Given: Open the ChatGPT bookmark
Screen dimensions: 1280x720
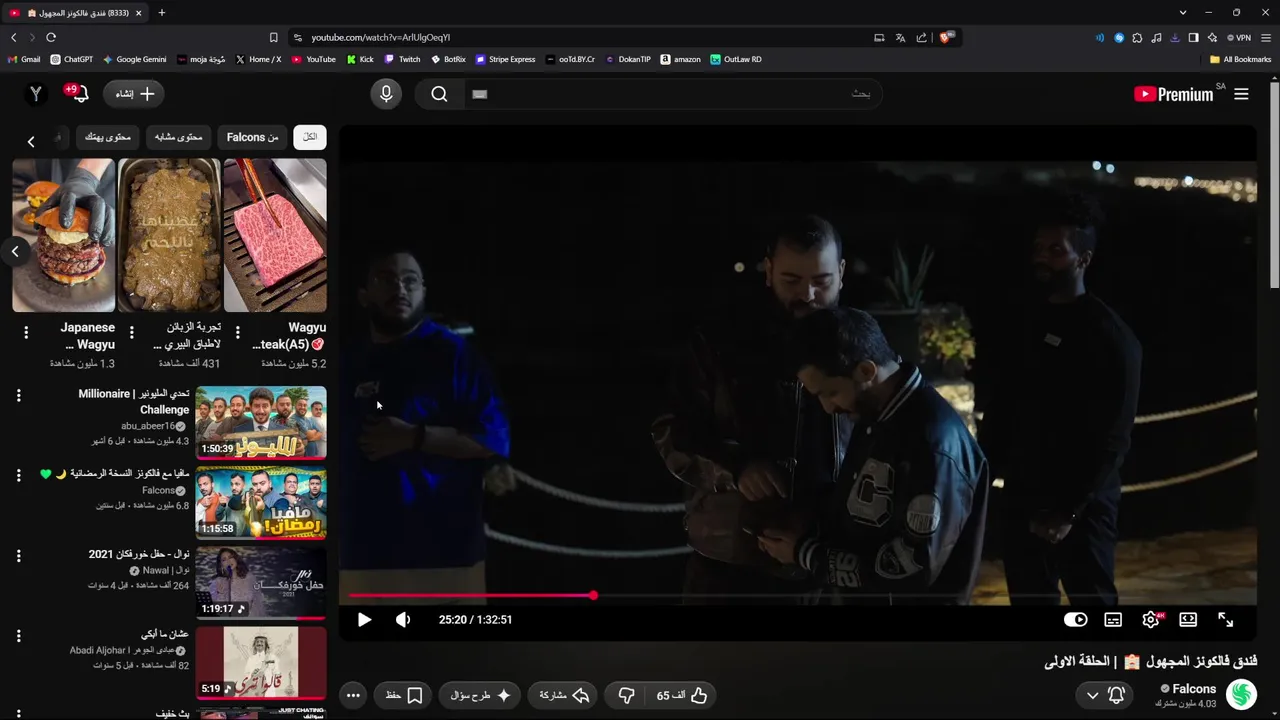Looking at the screenshot, I should 72,59.
